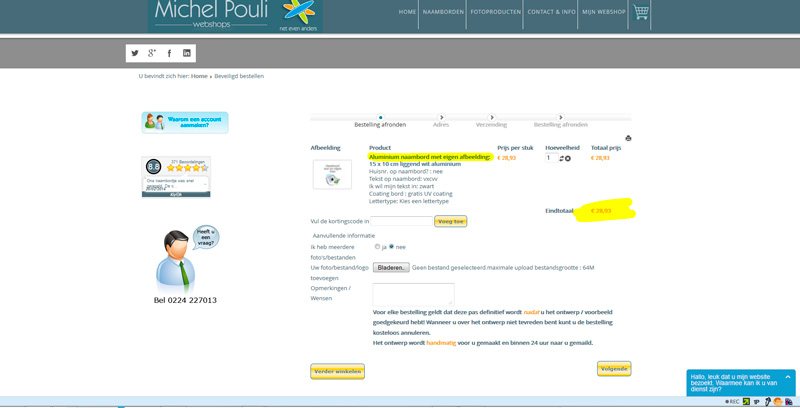Click the printer icon above the product table
This screenshot has height=408, width=800.
628,138
